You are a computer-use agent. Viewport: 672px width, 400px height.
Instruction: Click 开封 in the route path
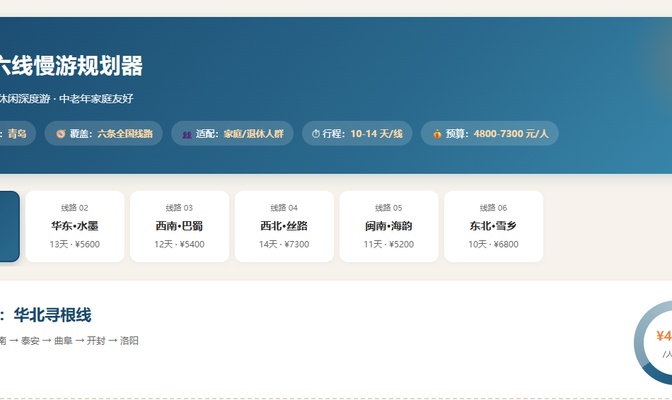coord(96,341)
